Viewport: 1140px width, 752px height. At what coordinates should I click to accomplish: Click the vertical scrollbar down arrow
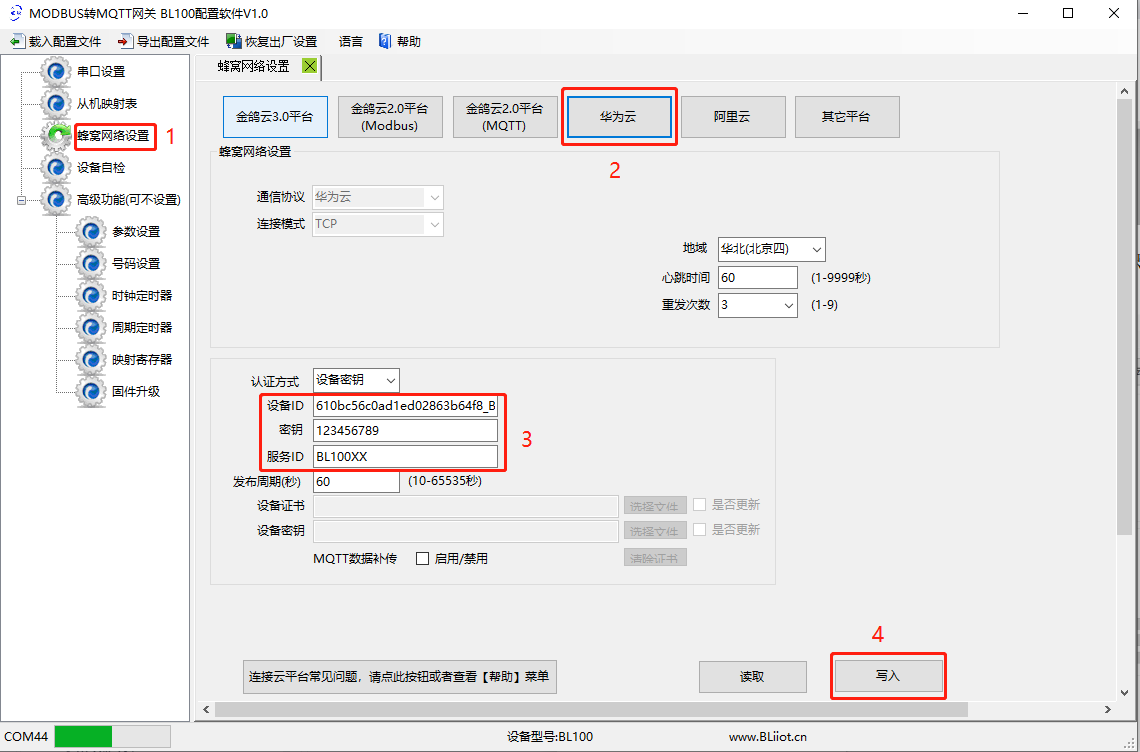pos(1125,692)
